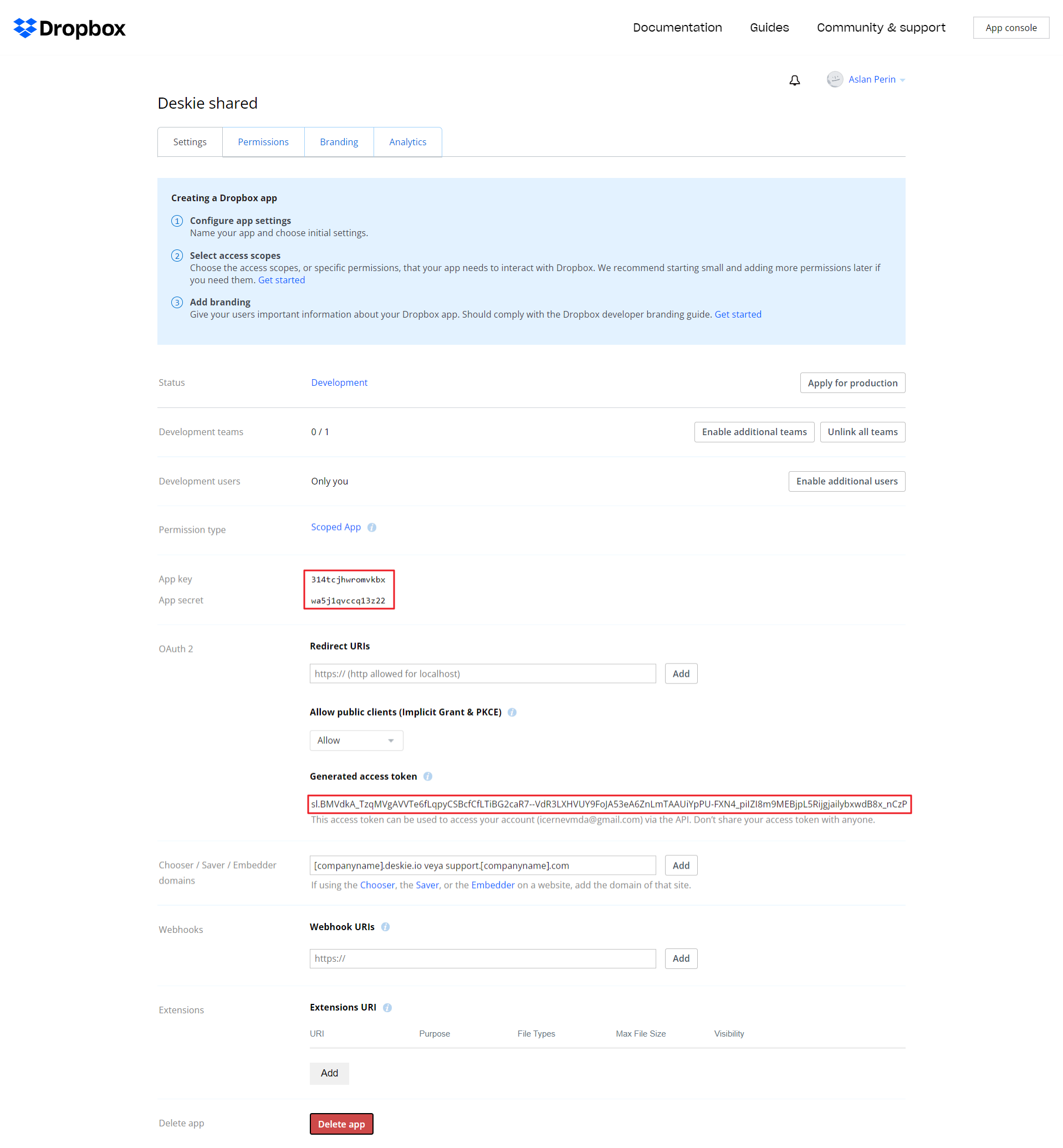Click info icon beside Generated access token
1063x1148 pixels.
tap(427, 776)
